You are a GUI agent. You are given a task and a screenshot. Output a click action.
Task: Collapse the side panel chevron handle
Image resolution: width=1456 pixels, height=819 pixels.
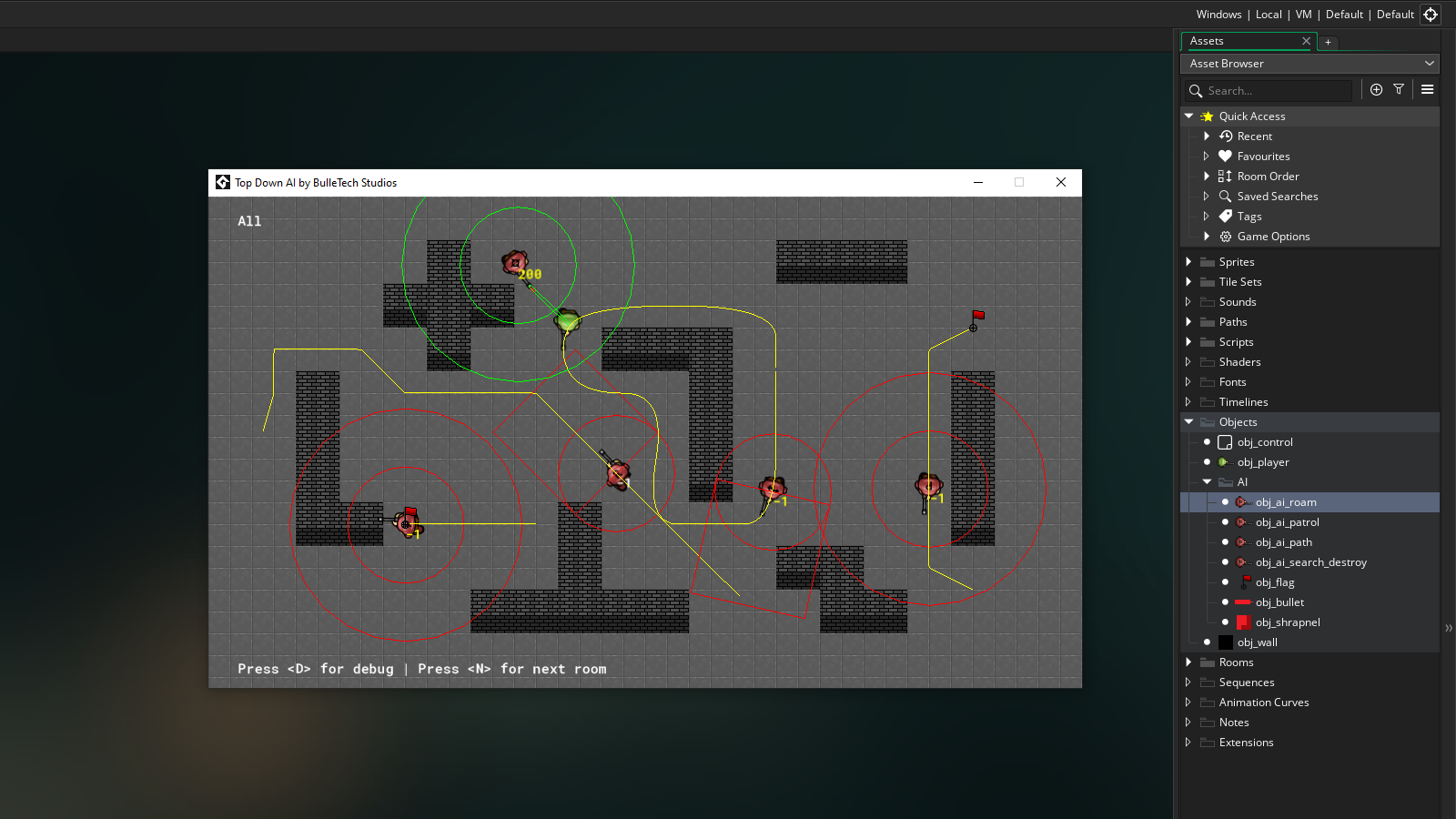pyautogui.click(x=1448, y=628)
